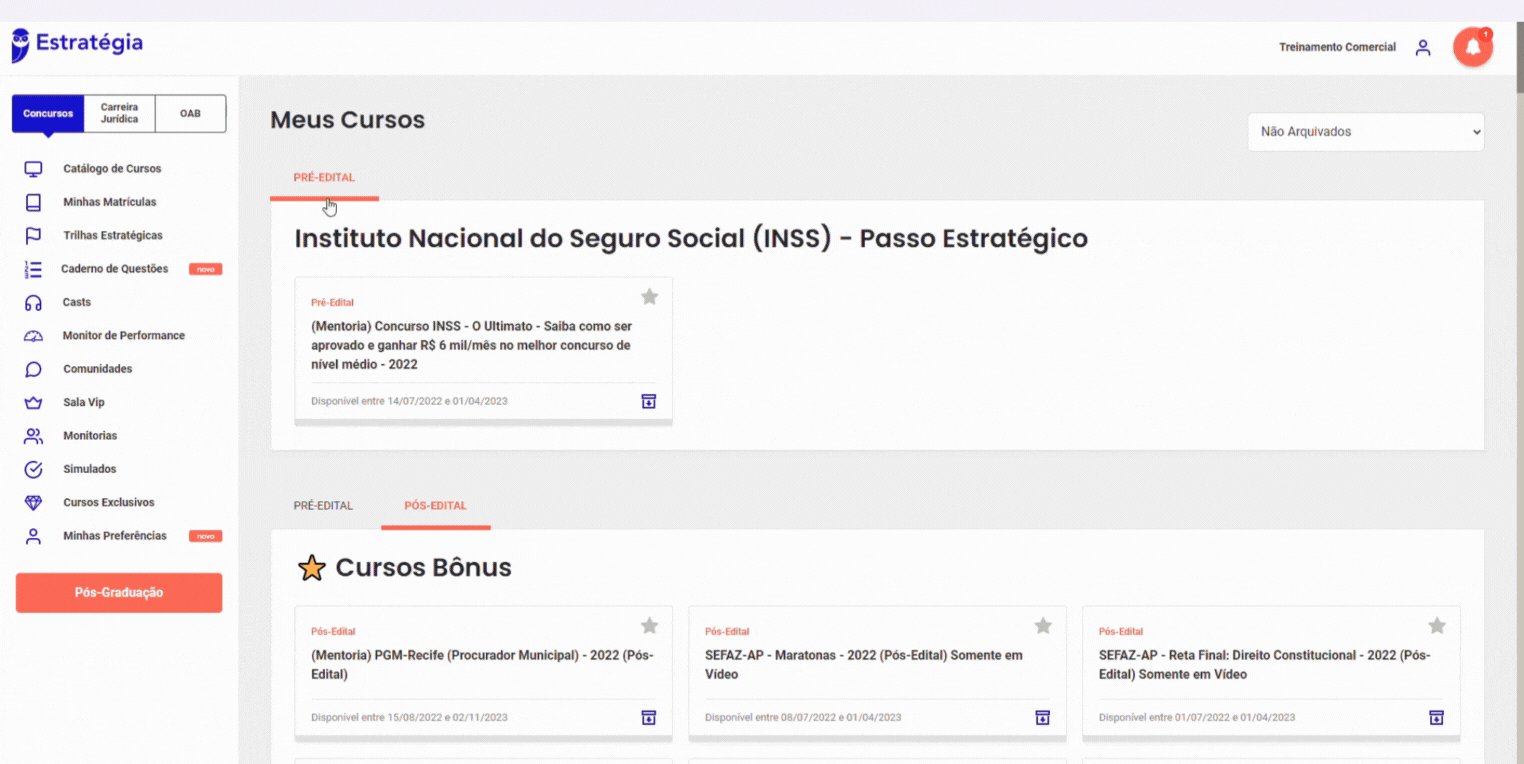Click 'Disponível entre 01/07/2022 e 01/04/2023' text

[1197, 717]
